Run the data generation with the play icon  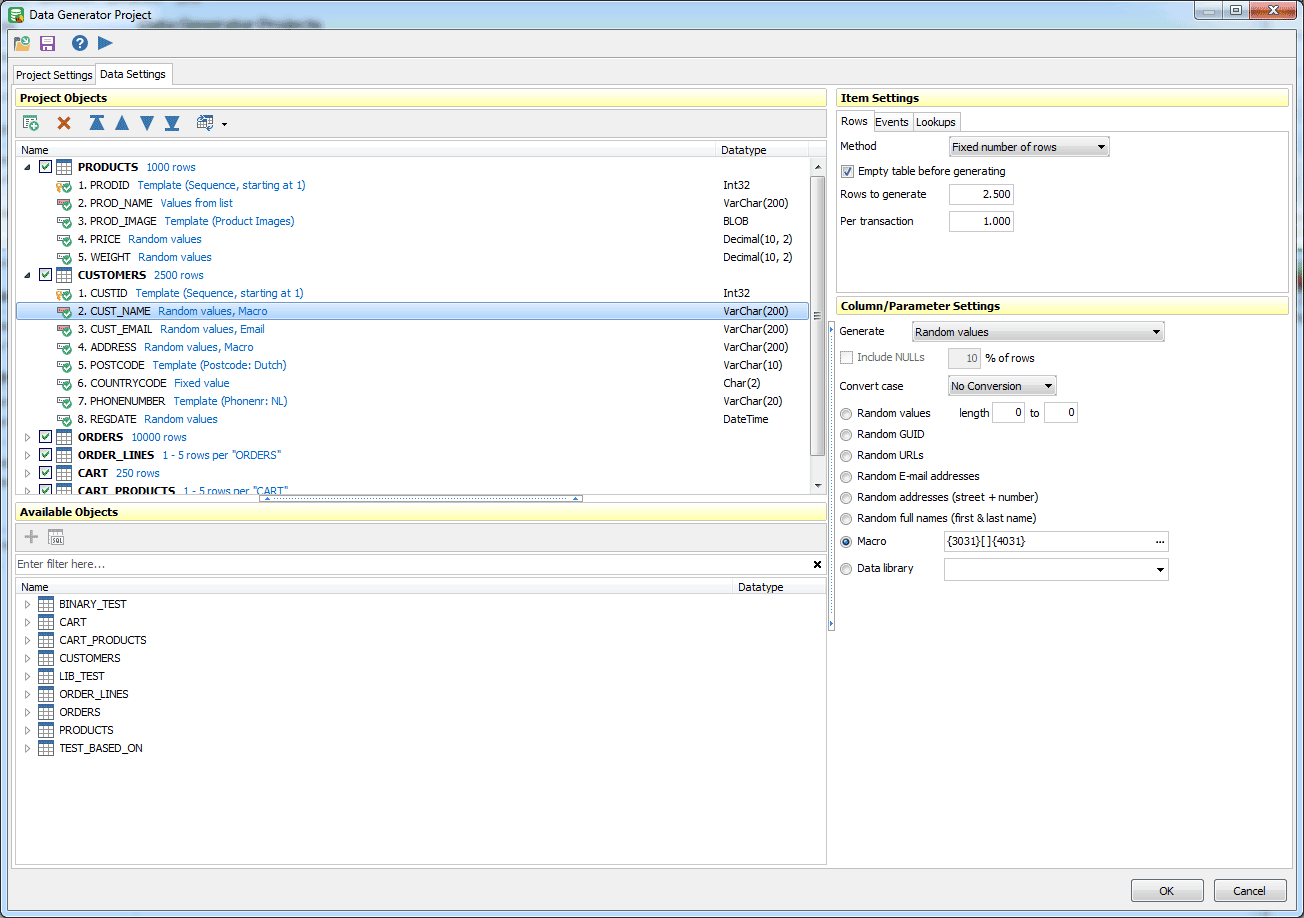click(x=105, y=43)
